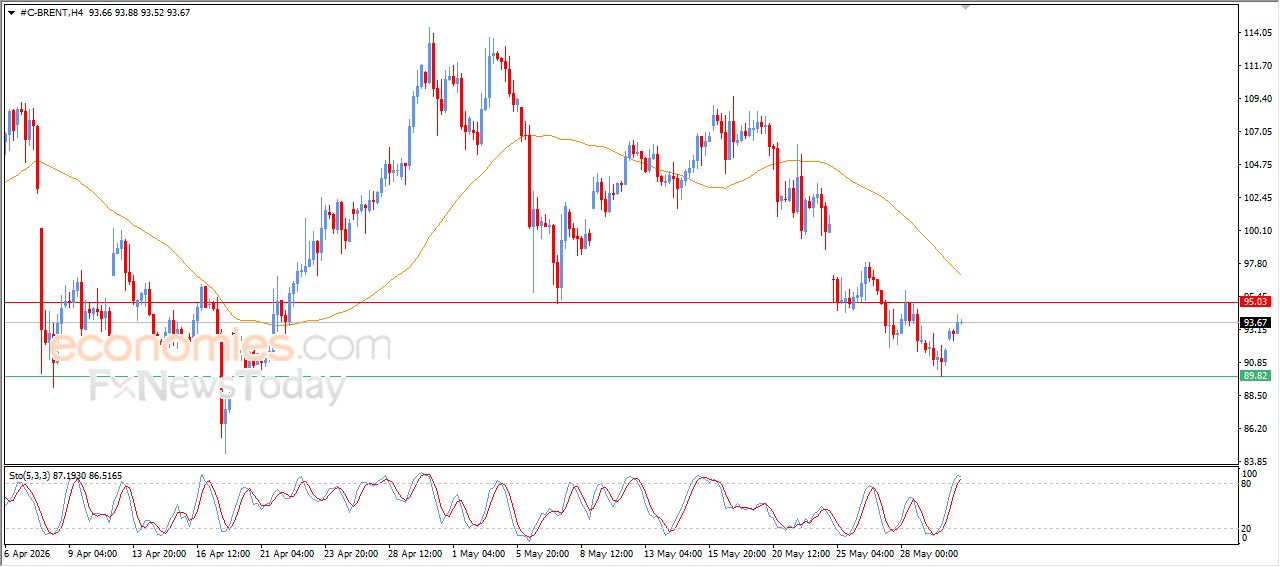Click the 114.05 price axis value
This screenshot has width=1280, height=567.
click(x=1257, y=33)
